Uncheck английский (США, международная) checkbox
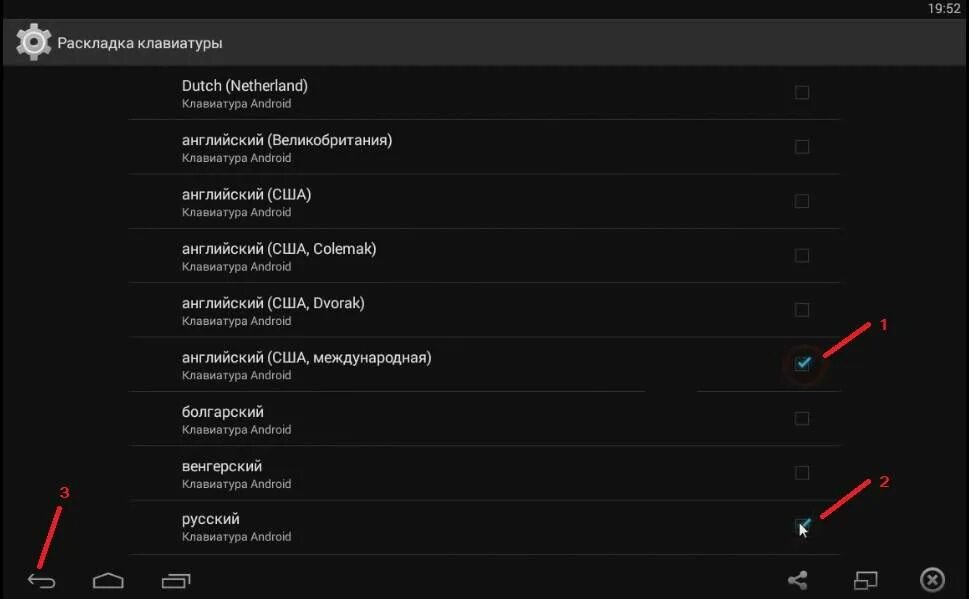 coord(802,364)
